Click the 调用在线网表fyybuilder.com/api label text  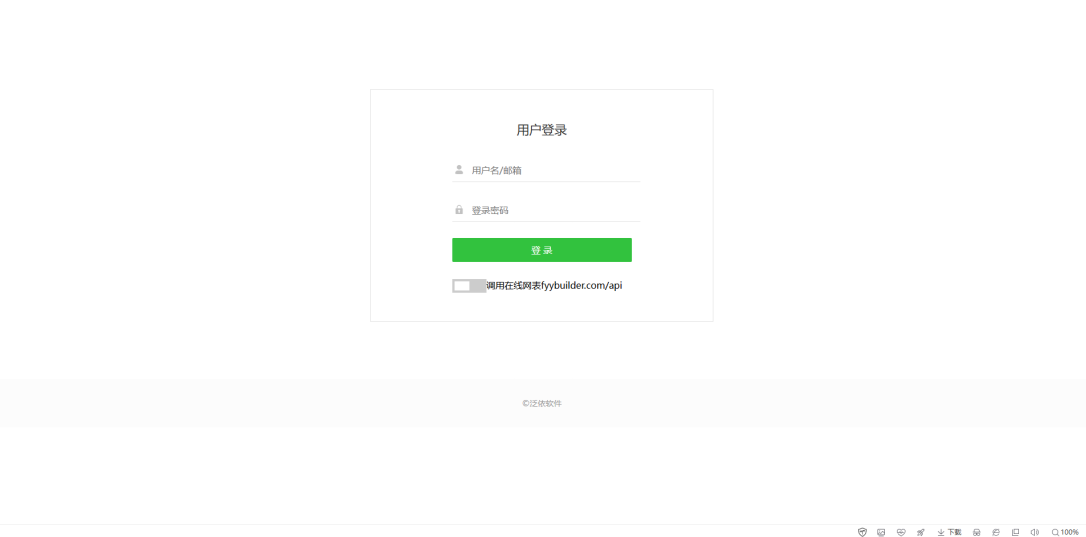coord(554,285)
